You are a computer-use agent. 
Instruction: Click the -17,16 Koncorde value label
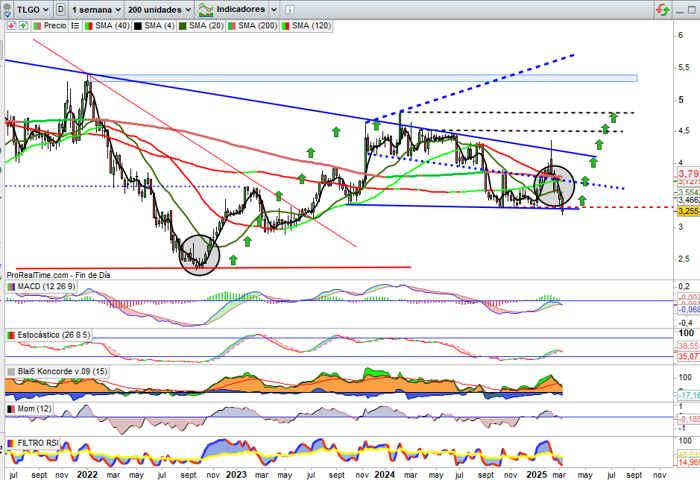click(688, 396)
